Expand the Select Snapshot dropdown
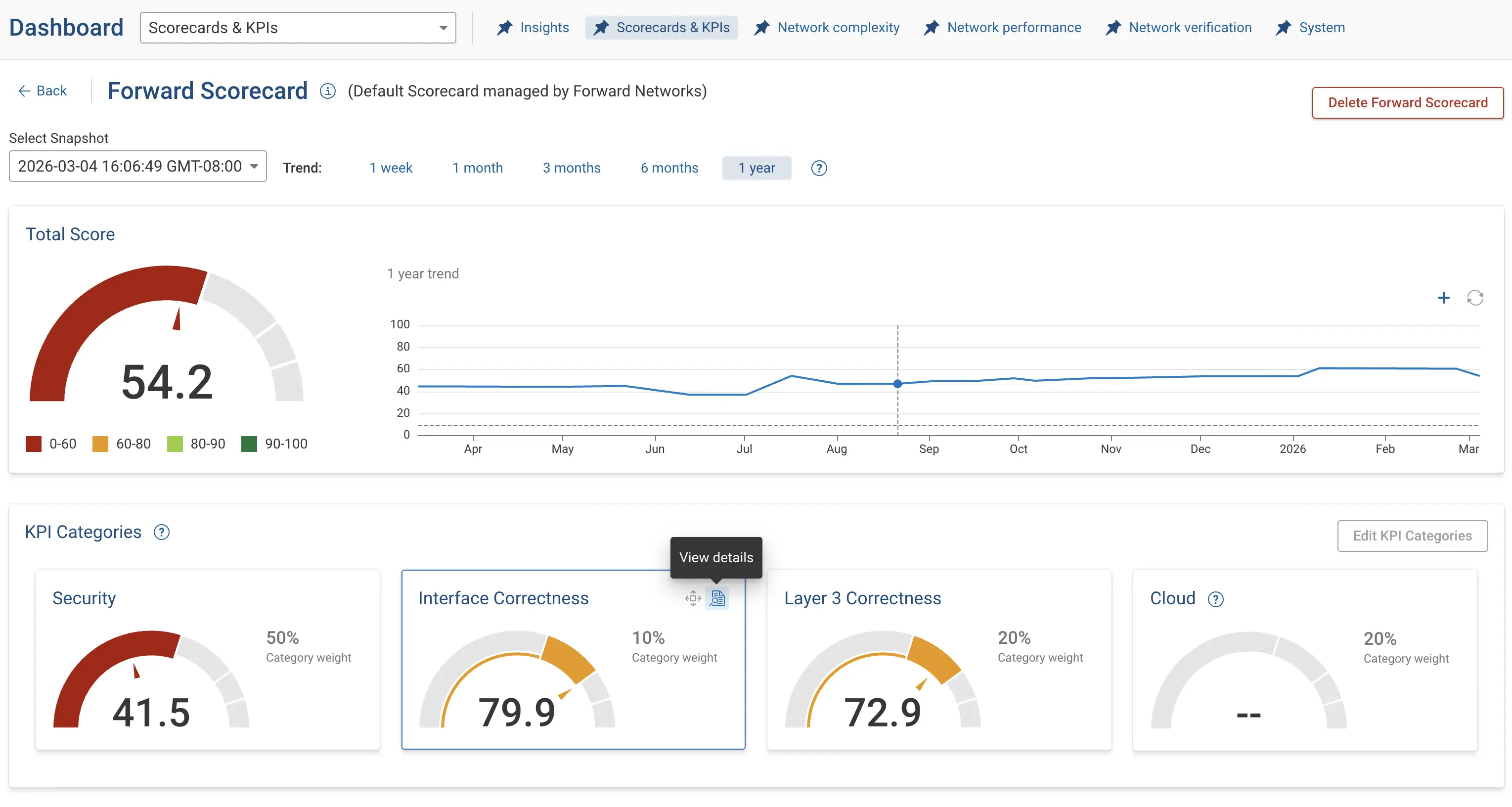This screenshot has width=1512, height=807. [x=137, y=166]
